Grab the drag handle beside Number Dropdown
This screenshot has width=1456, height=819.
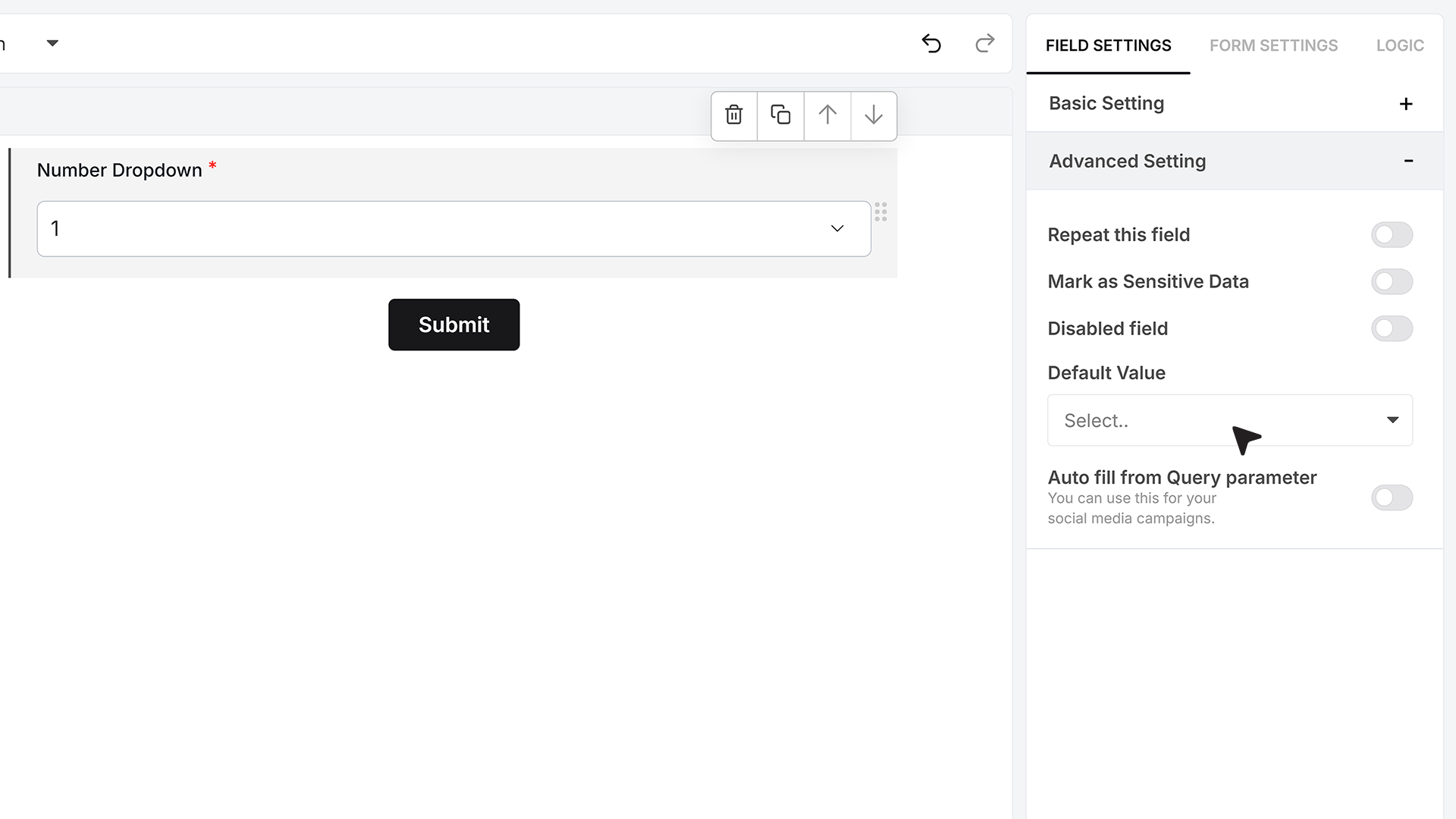tap(880, 212)
